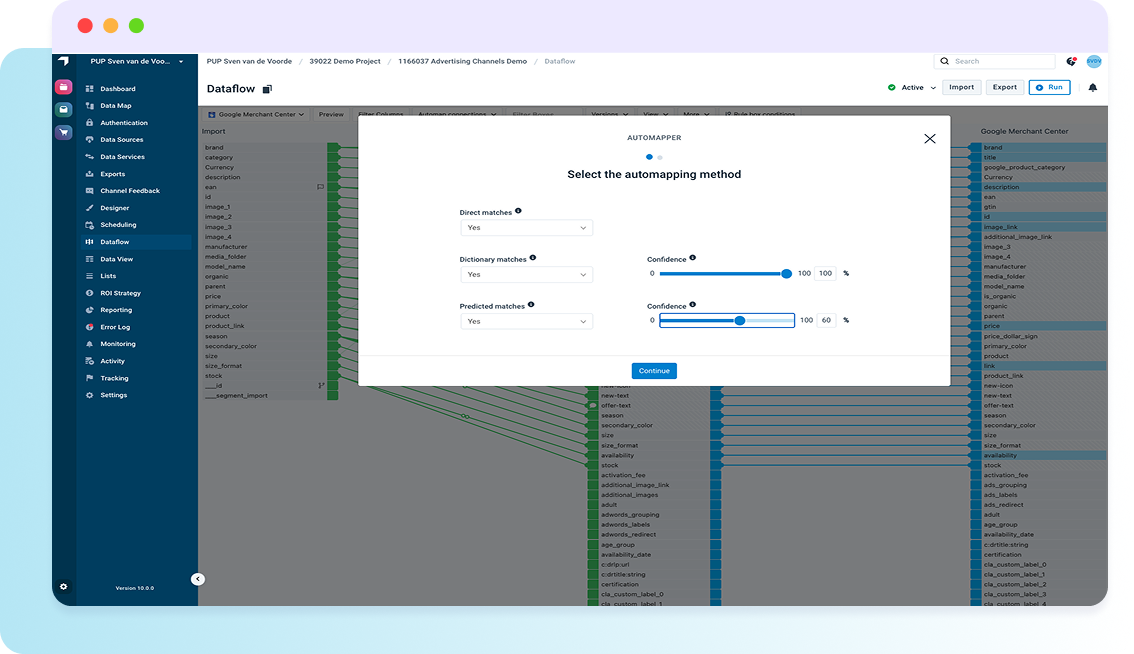
Task: Click the notification bell icon
Action: tap(1091, 87)
